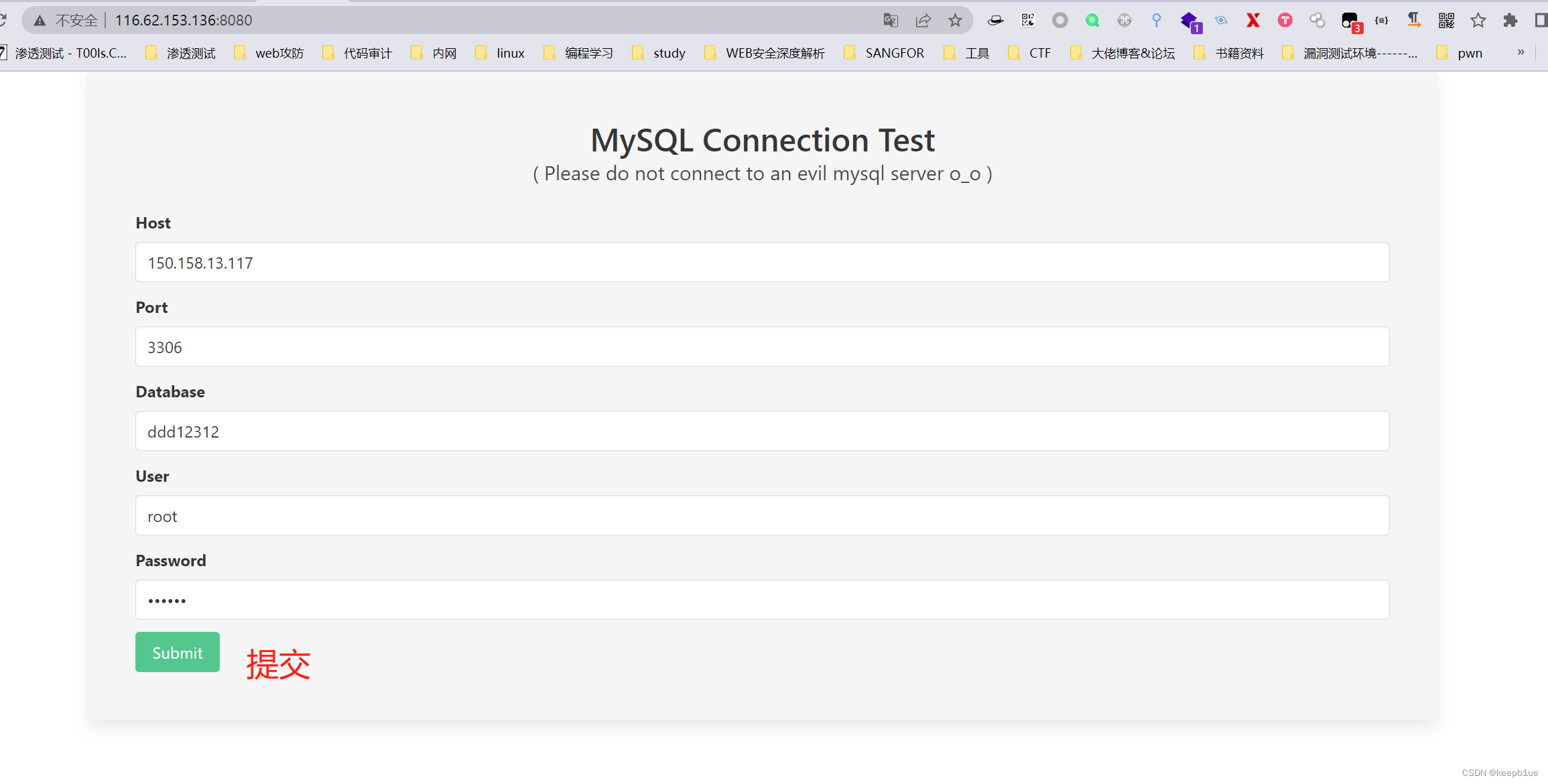Click the curly braces extension icon

tap(1381, 20)
